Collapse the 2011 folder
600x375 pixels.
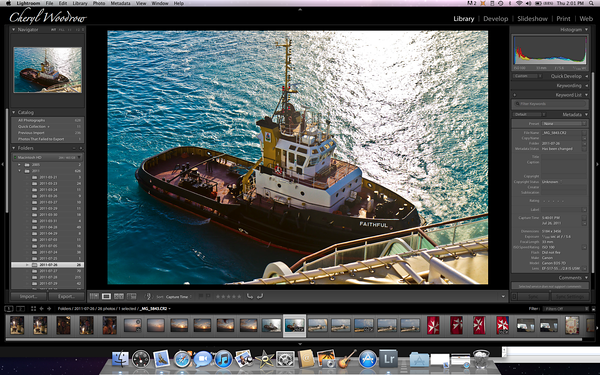(x=20, y=171)
